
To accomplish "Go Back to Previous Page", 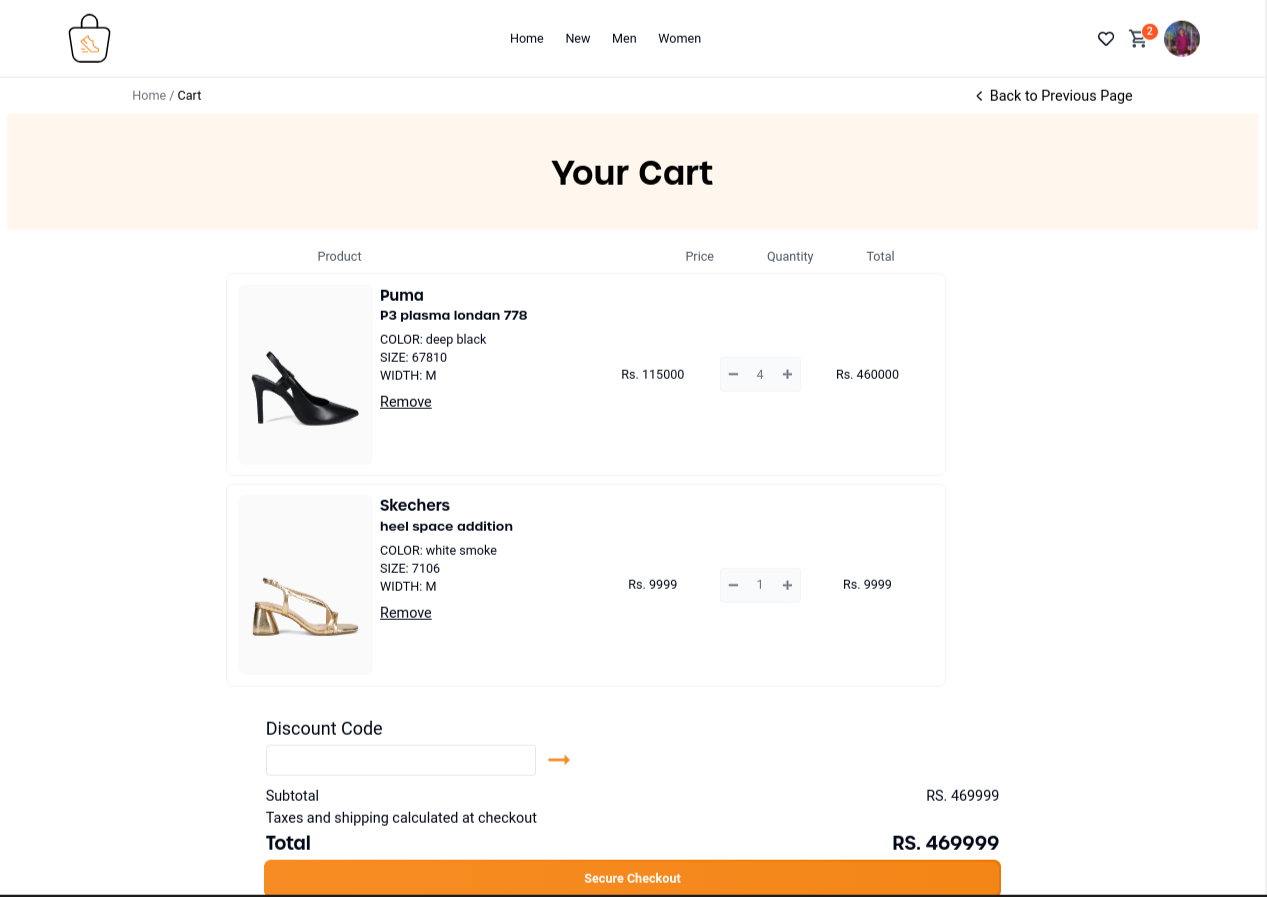I will point(1054,96).
